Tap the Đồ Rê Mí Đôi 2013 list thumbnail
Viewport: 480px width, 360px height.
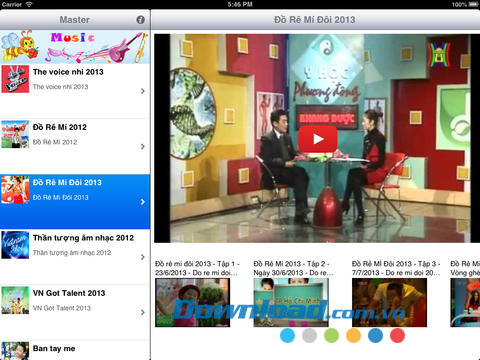[15, 189]
